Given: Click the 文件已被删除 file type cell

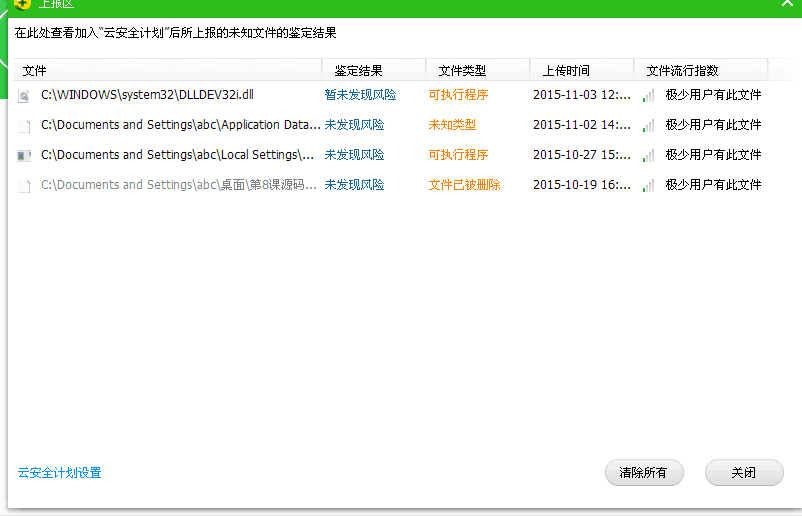Looking at the screenshot, I should 464,185.
